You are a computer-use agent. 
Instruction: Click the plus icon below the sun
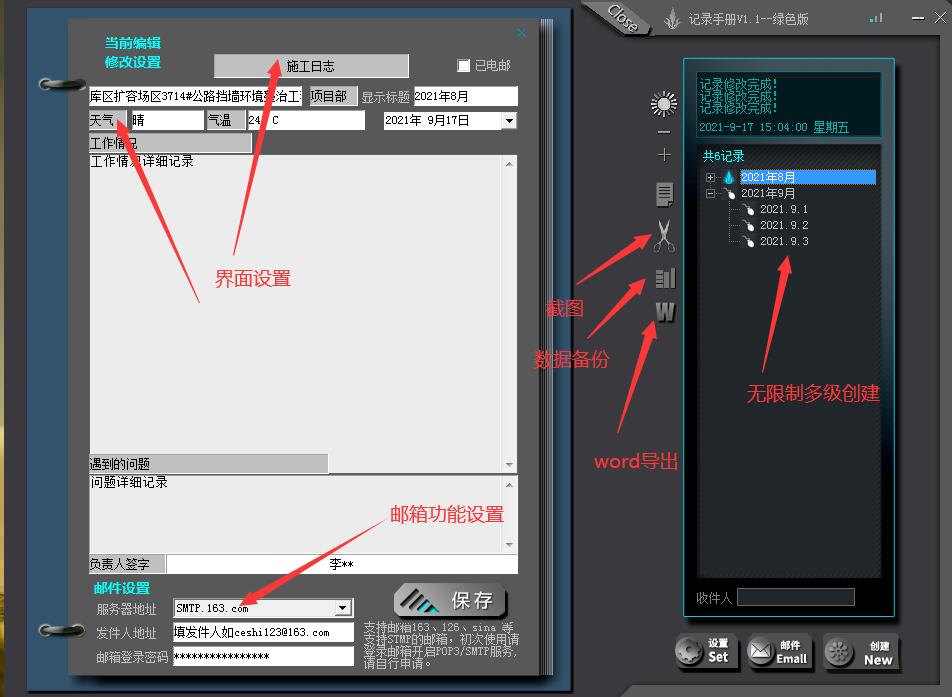point(664,155)
